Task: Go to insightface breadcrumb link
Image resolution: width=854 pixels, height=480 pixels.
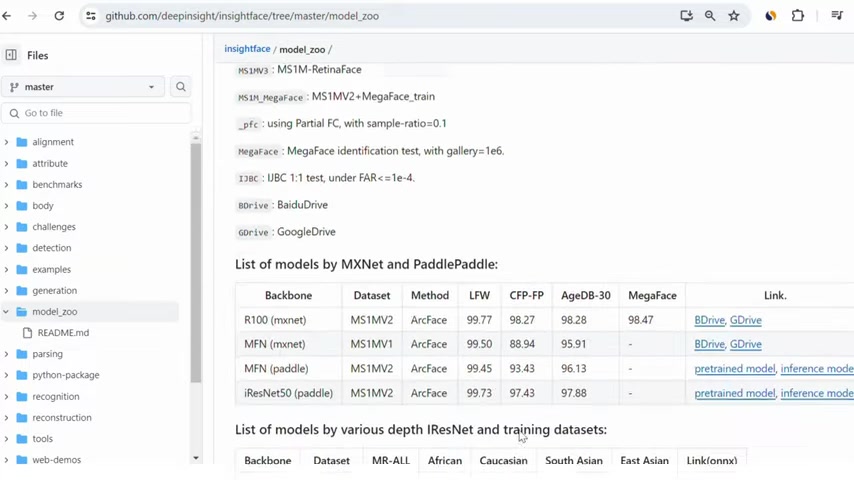Action: click(247, 49)
